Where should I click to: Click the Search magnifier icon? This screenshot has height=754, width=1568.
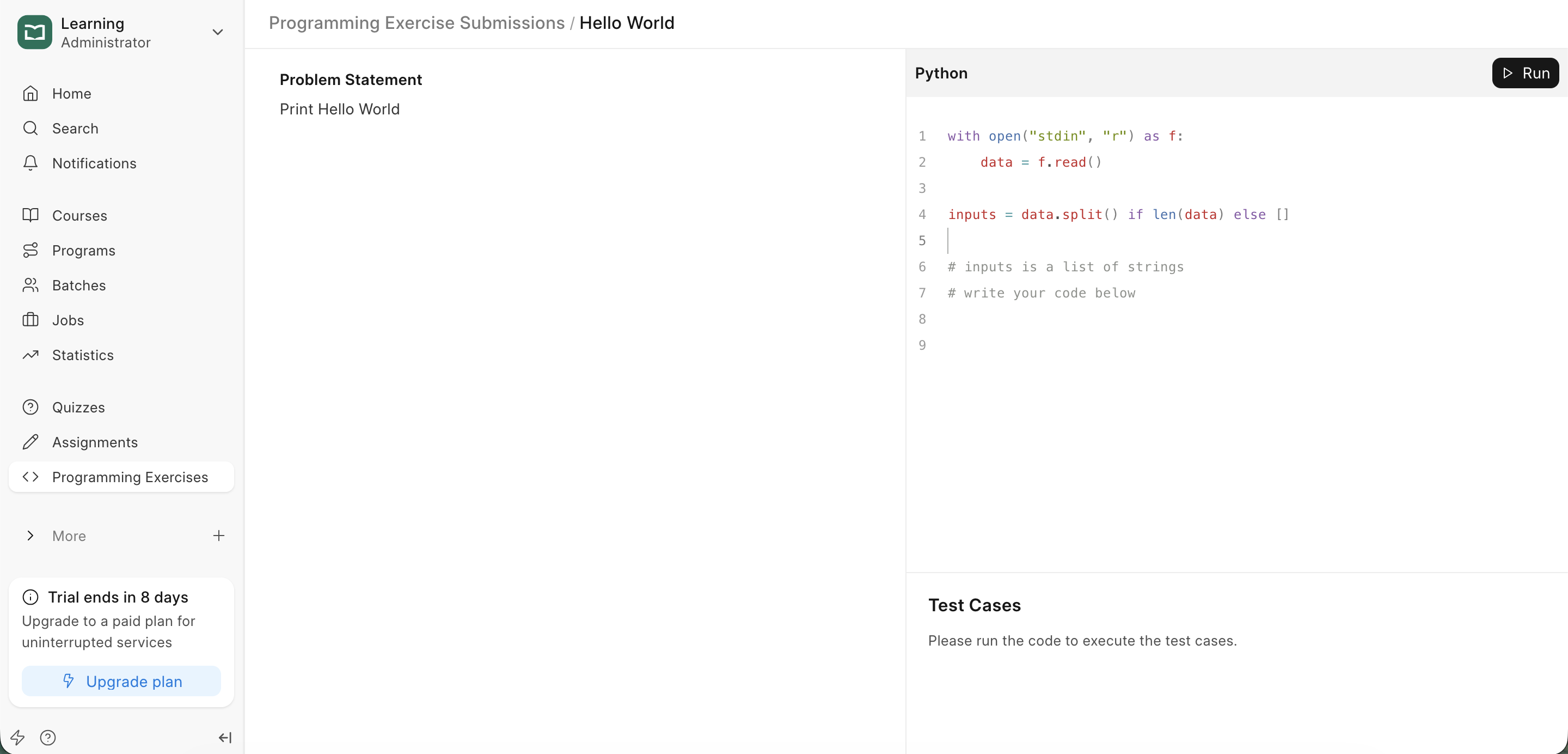click(30, 129)
